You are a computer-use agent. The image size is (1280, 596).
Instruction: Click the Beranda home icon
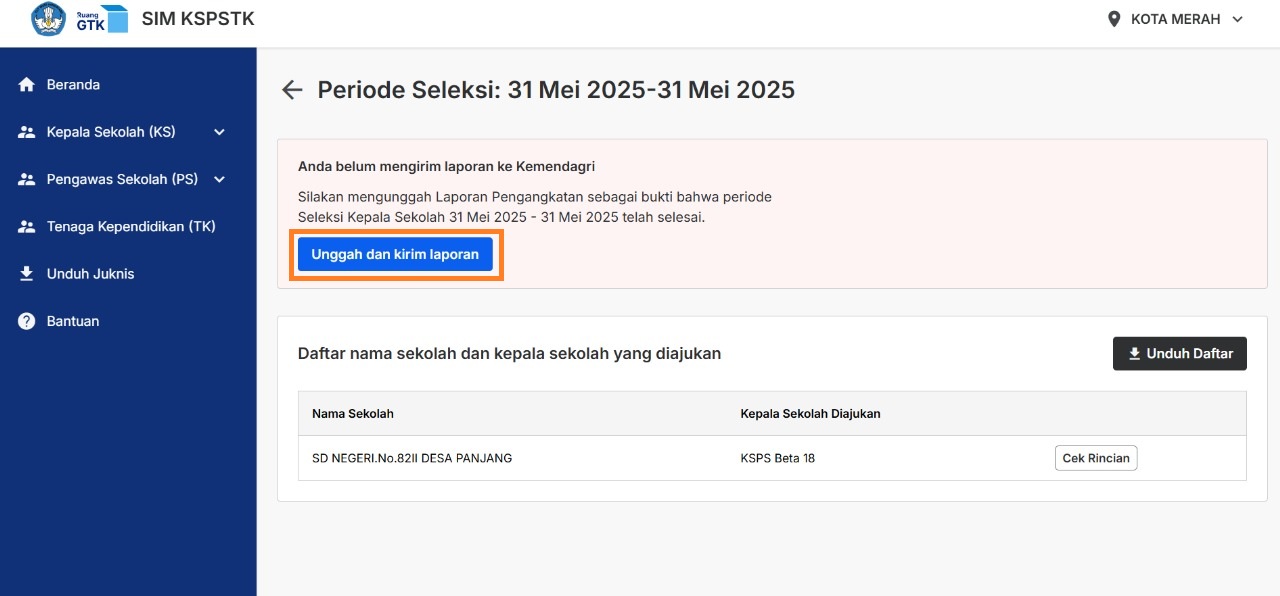click(27, 85)
